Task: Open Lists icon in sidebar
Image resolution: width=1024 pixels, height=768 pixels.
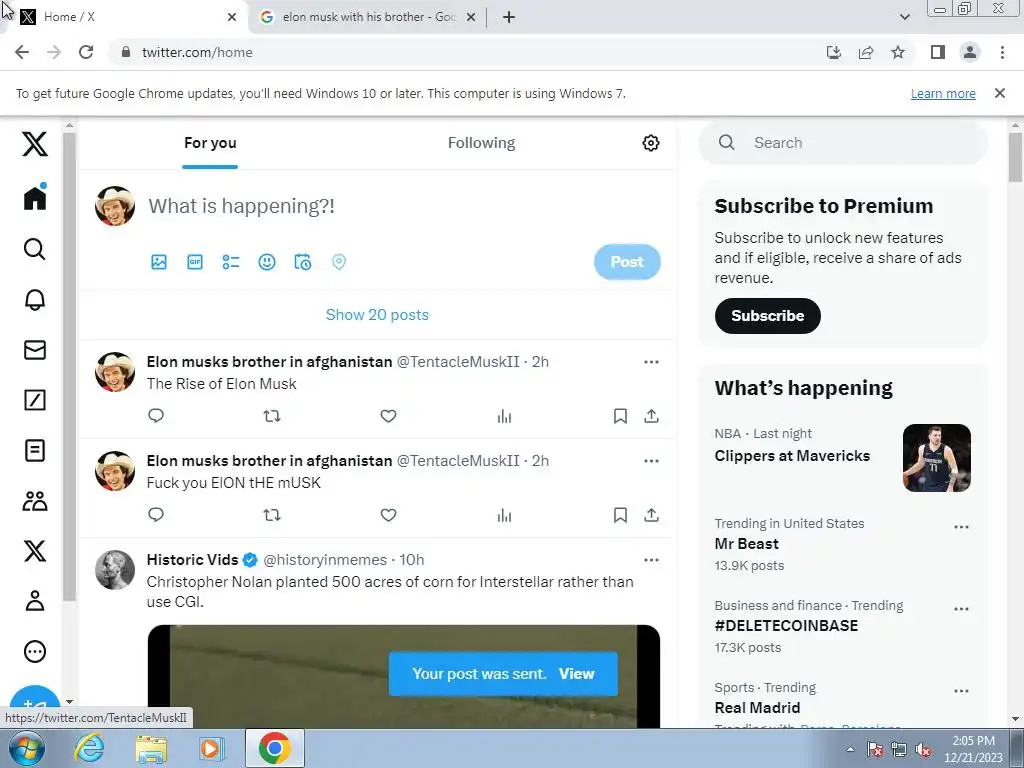Action: pyautogui.click(x=35, y=450)
